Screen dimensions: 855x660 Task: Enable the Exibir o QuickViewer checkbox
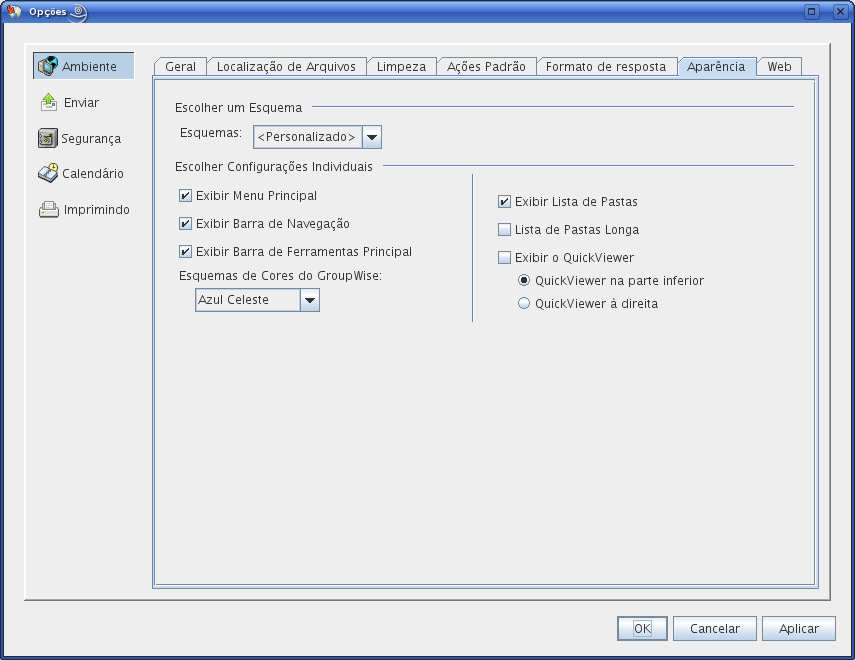point(504,258)
